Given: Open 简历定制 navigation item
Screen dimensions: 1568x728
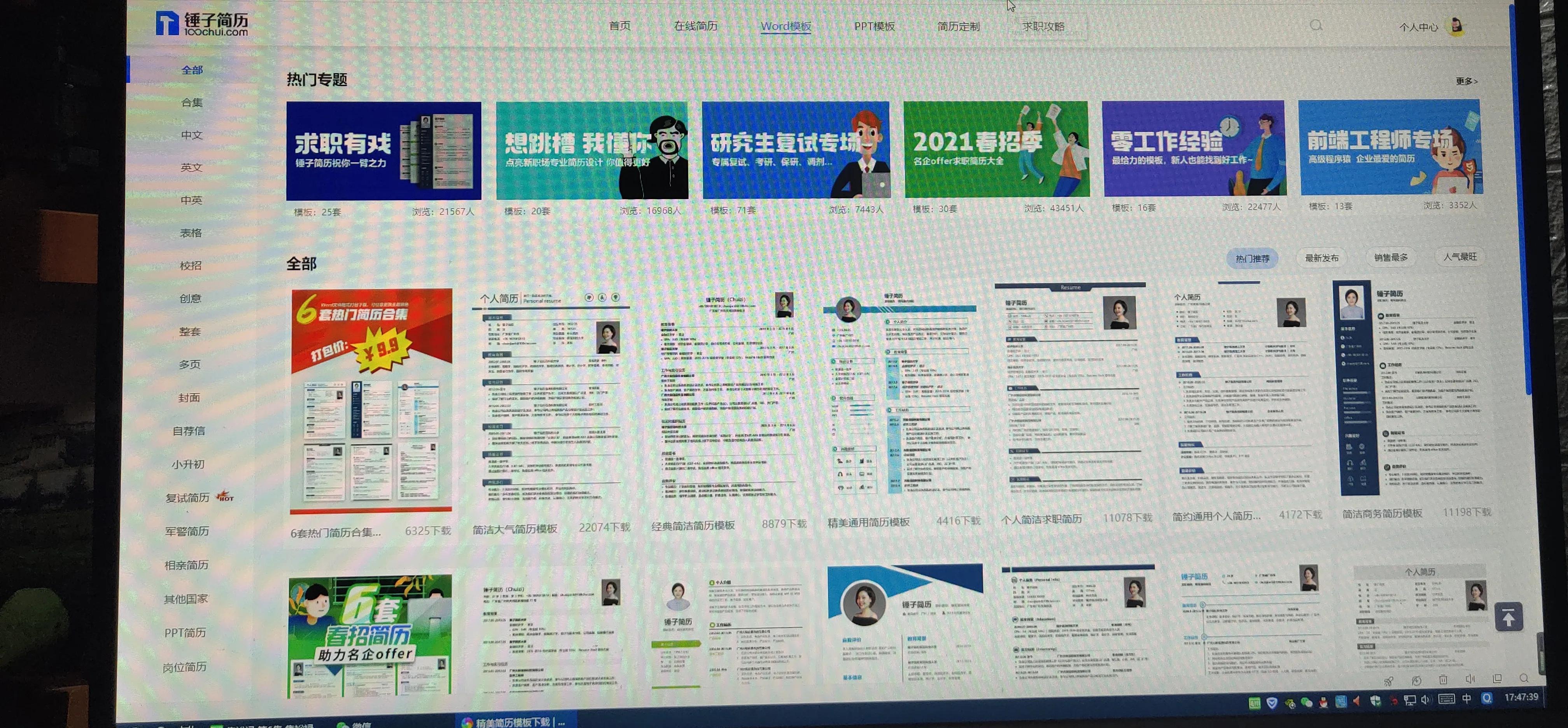Looking at the screenshot, I should tap(959, 26).
